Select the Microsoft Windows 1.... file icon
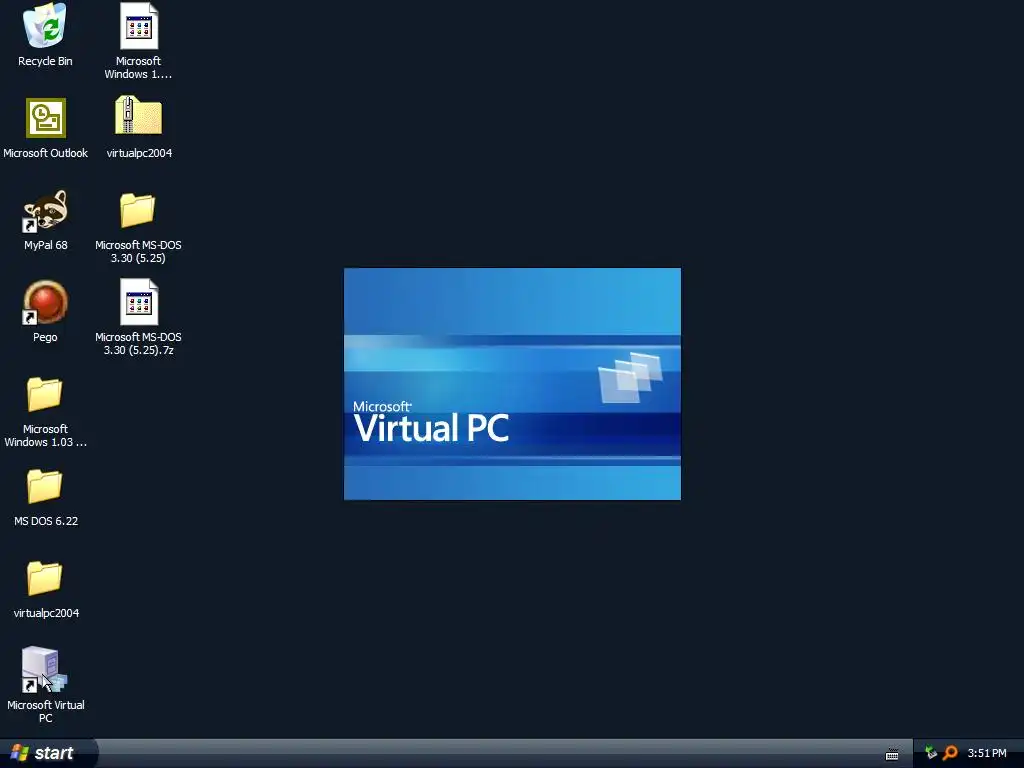The width and height of the screenshot is (1024, 768). click(138, 26)
